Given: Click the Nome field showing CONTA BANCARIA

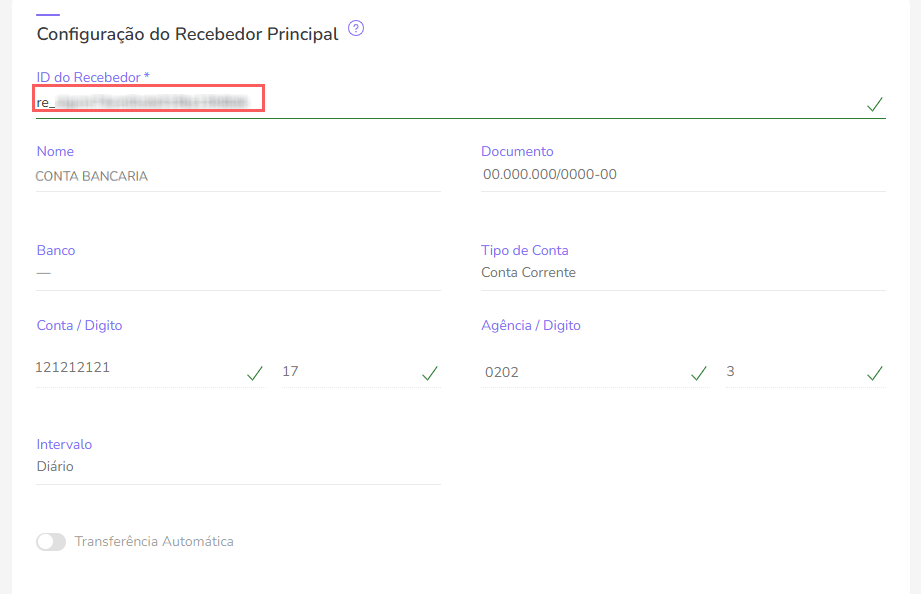Looking at the screenshot, I should click(238, 174).
